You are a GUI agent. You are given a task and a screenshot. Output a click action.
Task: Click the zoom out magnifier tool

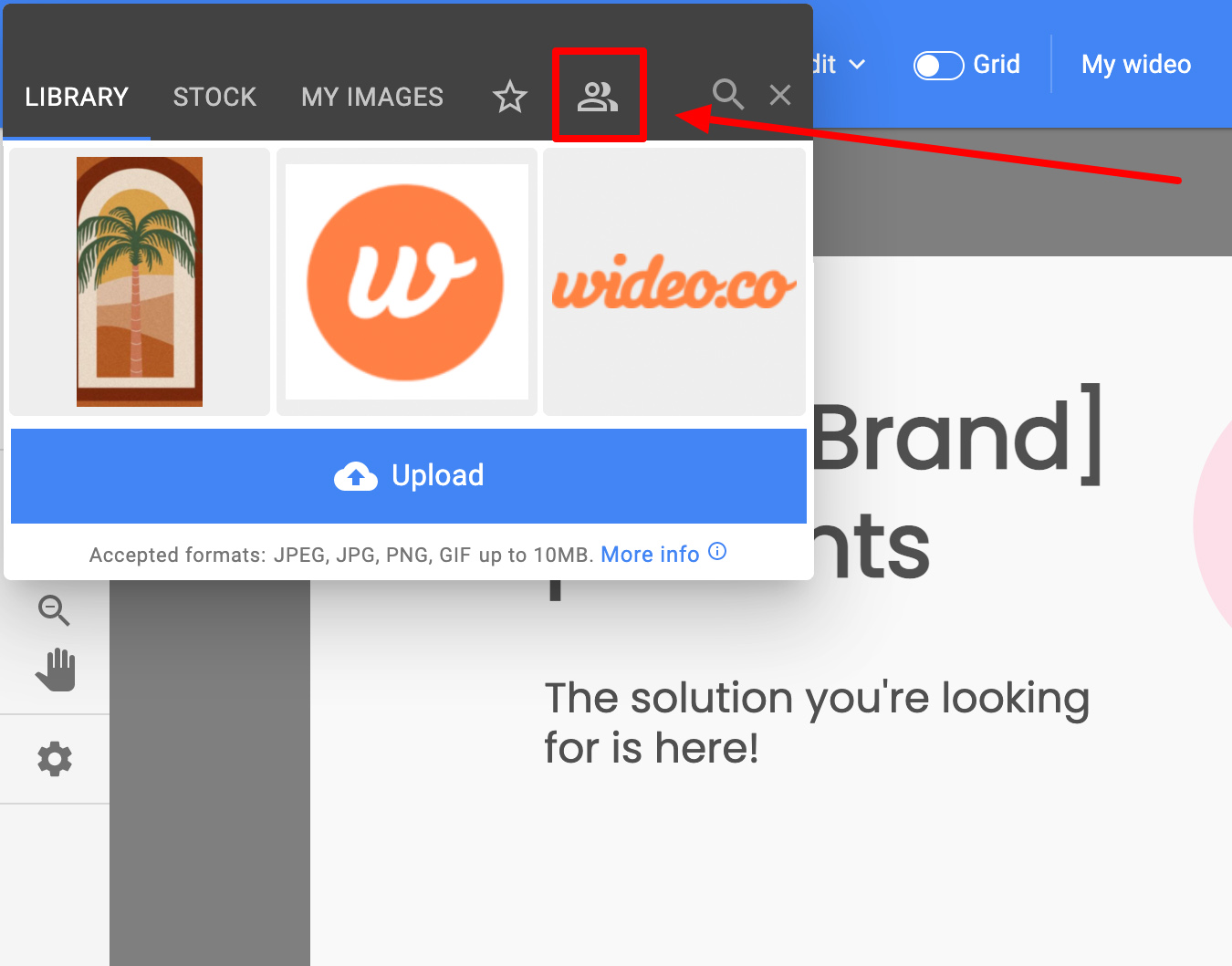click(54, 610)
